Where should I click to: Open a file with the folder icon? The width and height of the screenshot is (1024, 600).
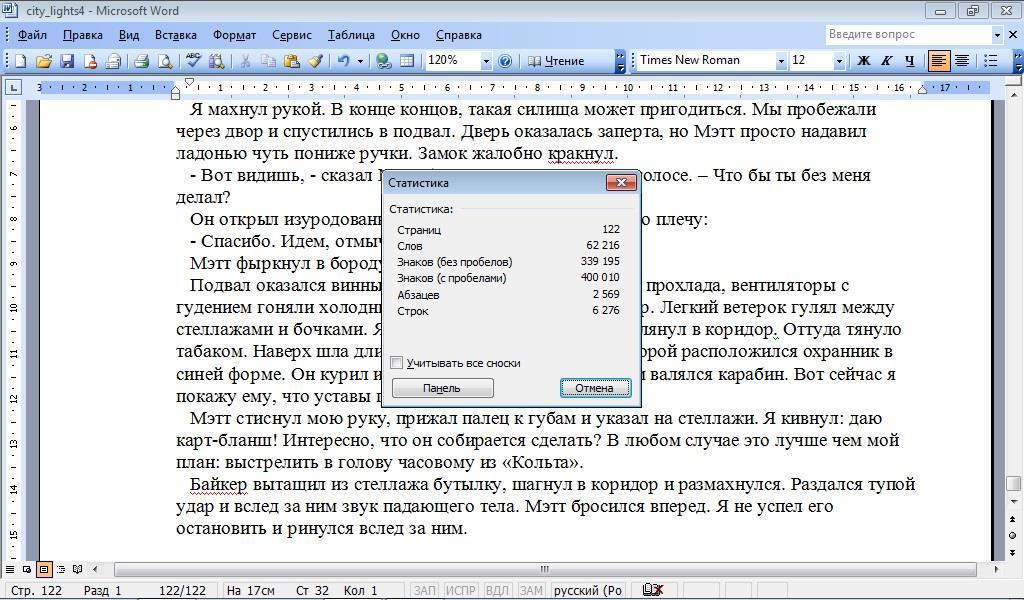(44, 61)
